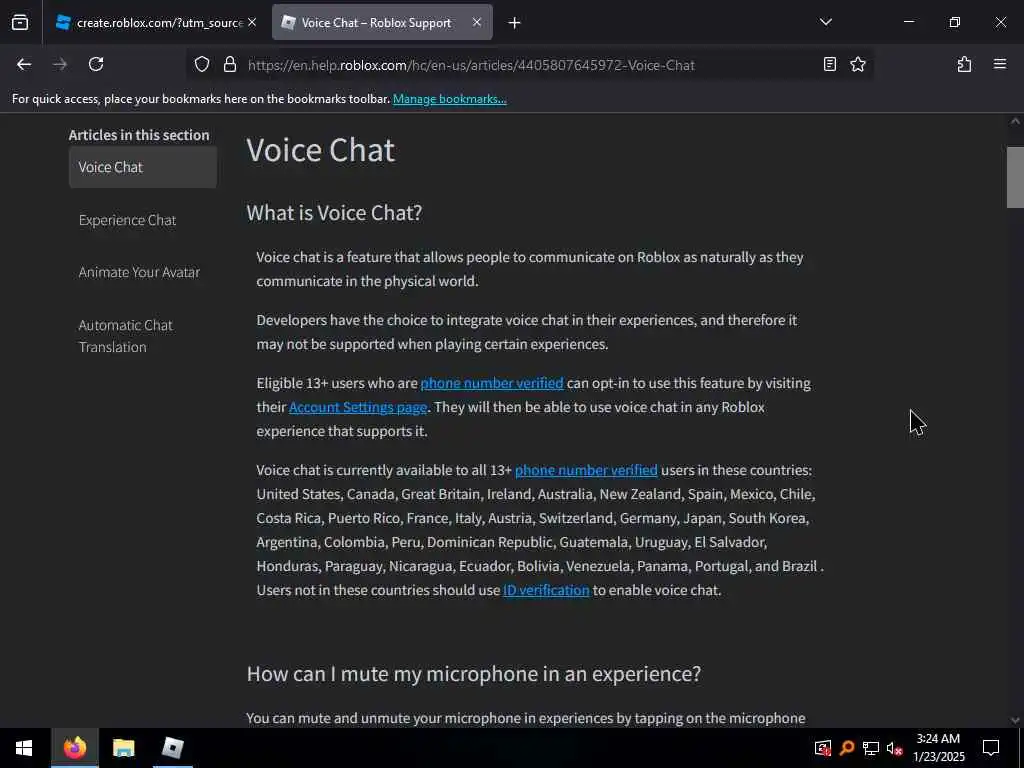Click the Articles in this section heading
The image size is (1024, 768).
coord(139,135)
